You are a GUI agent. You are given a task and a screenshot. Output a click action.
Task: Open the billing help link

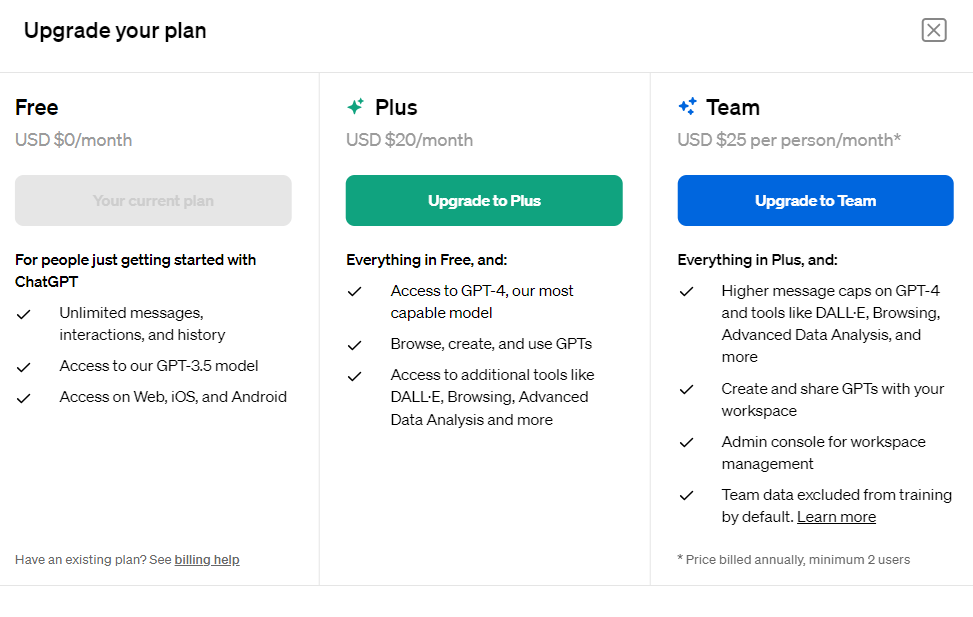pos(207,559)
